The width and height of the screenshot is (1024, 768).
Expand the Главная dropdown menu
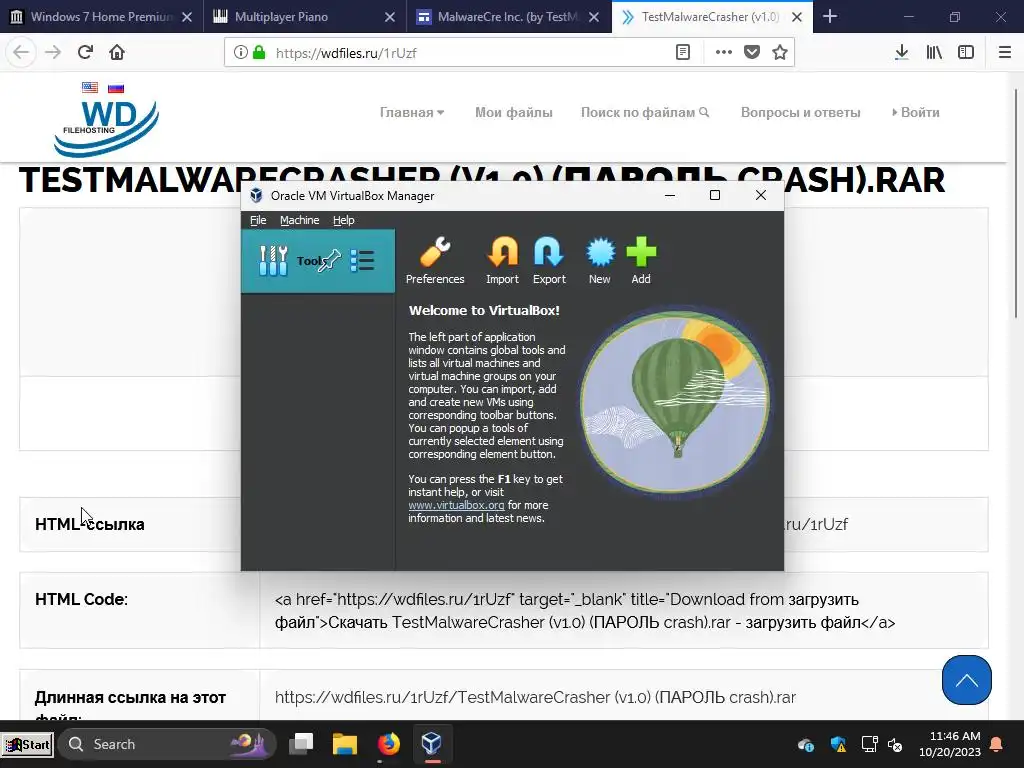(412, 112)
